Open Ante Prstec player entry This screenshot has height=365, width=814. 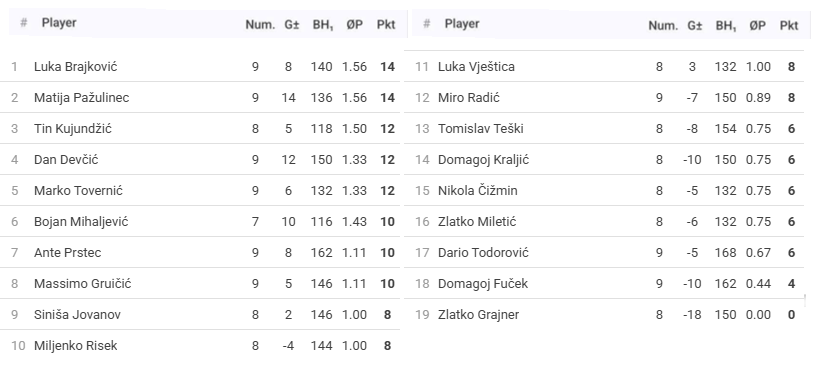pyautogui.click(x=67, y=252)
